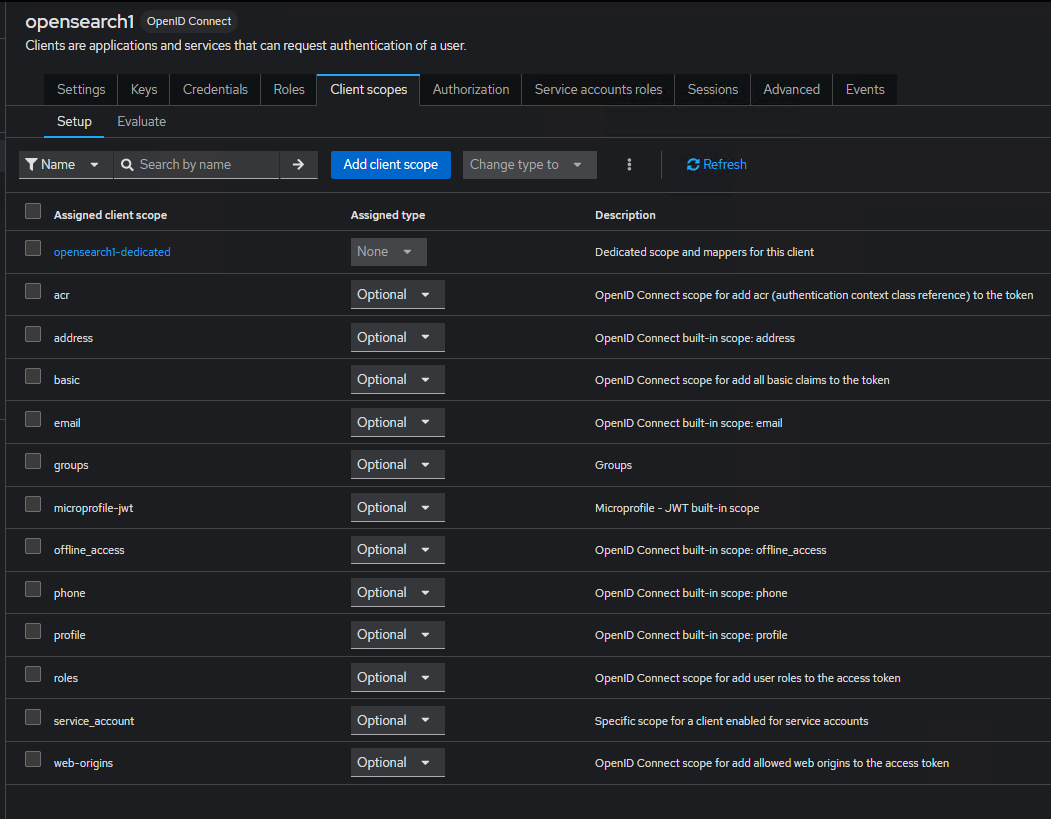Click the Refresh text link
The height and width of the screenshot is (819, 1051).
[725, 164]
